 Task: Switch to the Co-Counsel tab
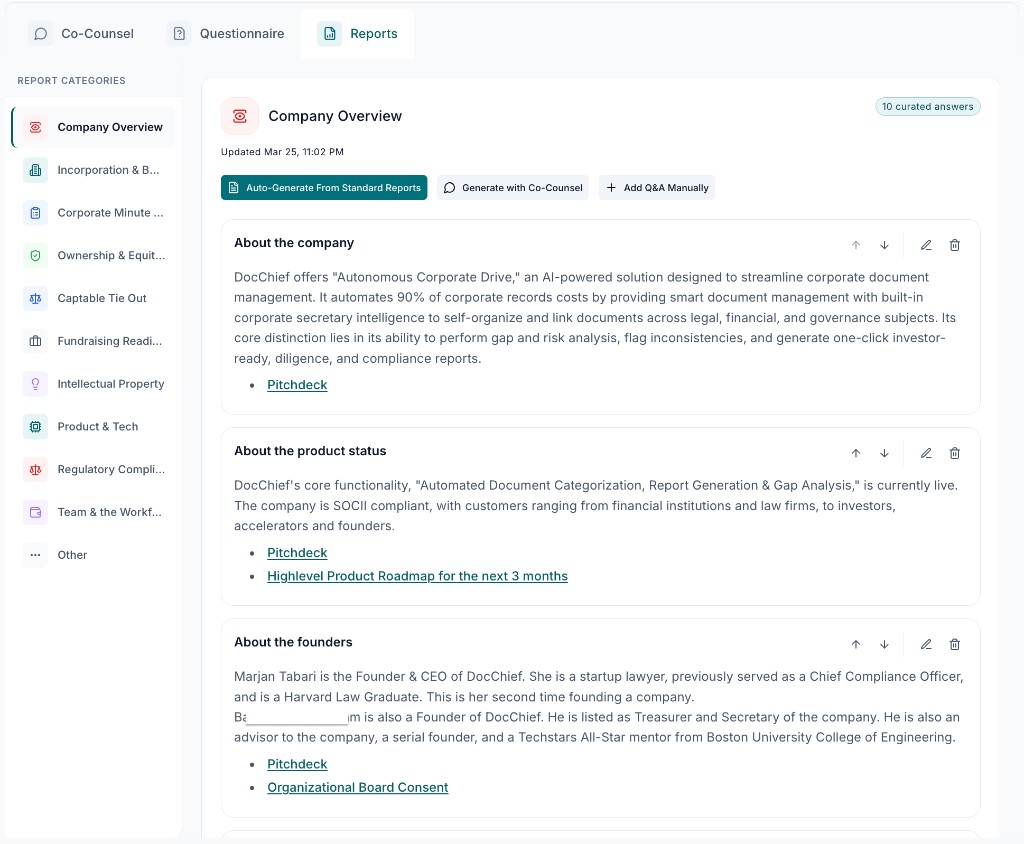tap(81, 33)
